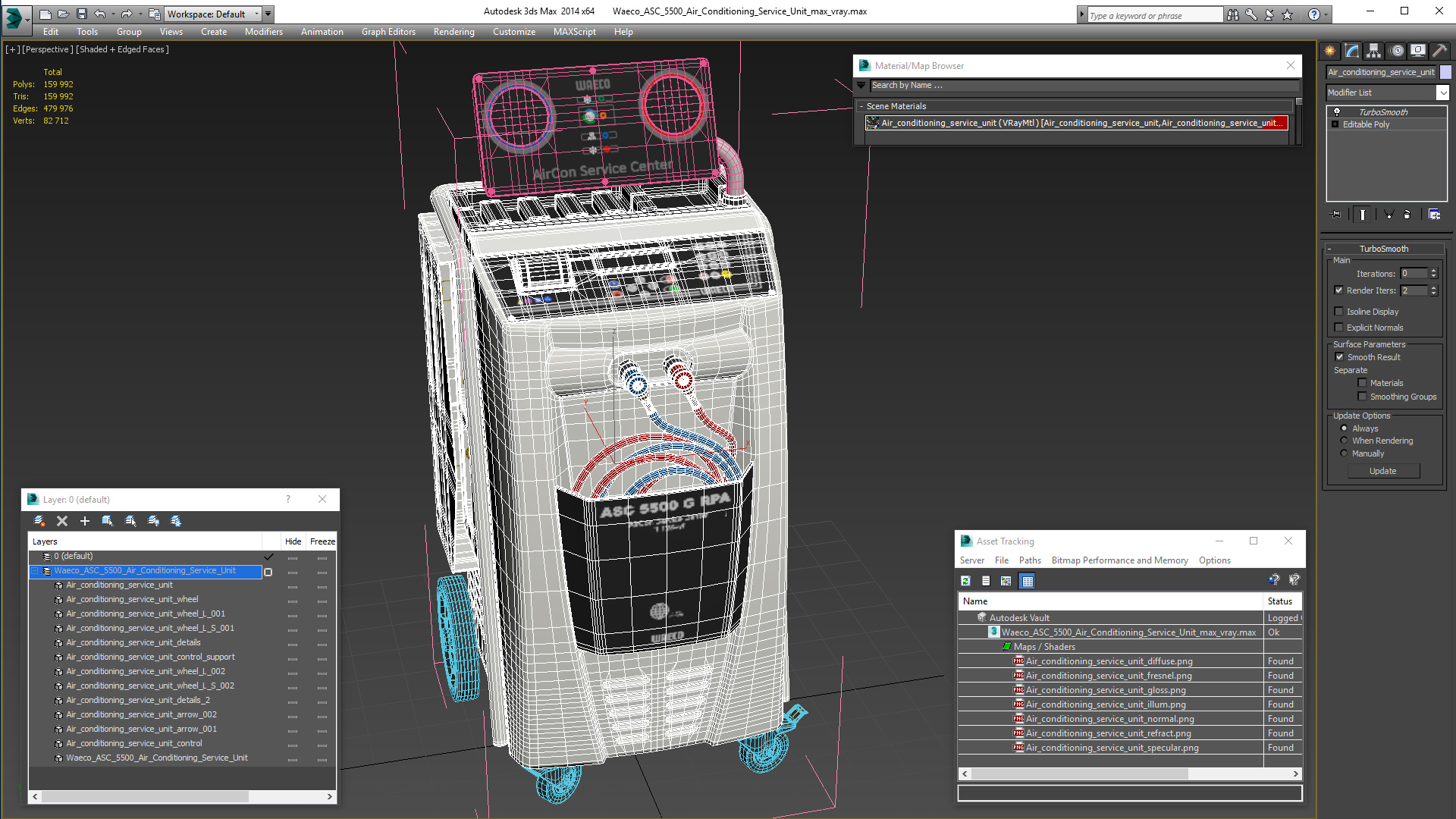The image size is (1456, 819).
Task: Enable Separate by Materials checkbox
Action: coord(1363,383)
